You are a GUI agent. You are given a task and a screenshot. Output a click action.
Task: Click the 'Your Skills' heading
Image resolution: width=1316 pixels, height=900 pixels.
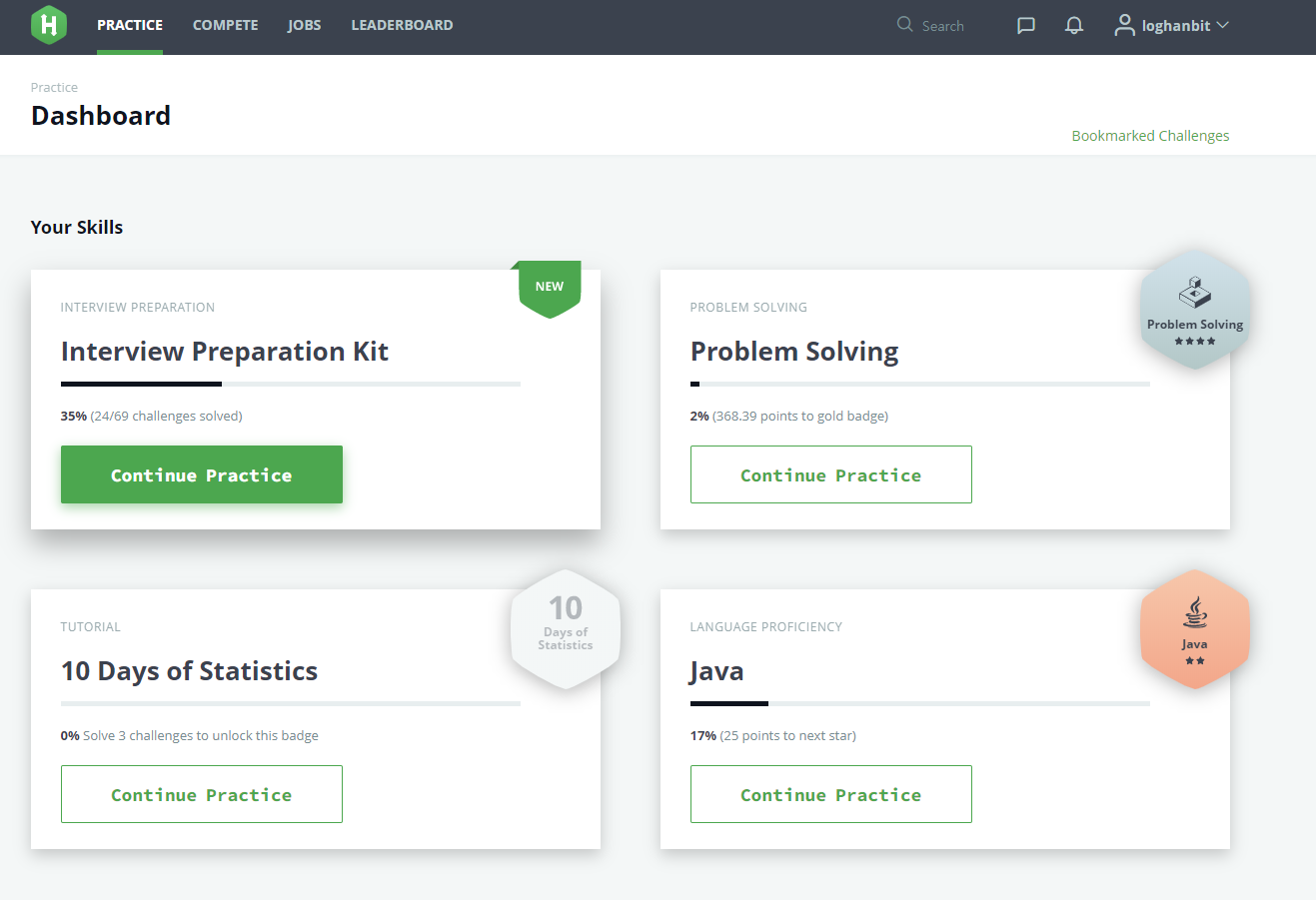(77, 227)
